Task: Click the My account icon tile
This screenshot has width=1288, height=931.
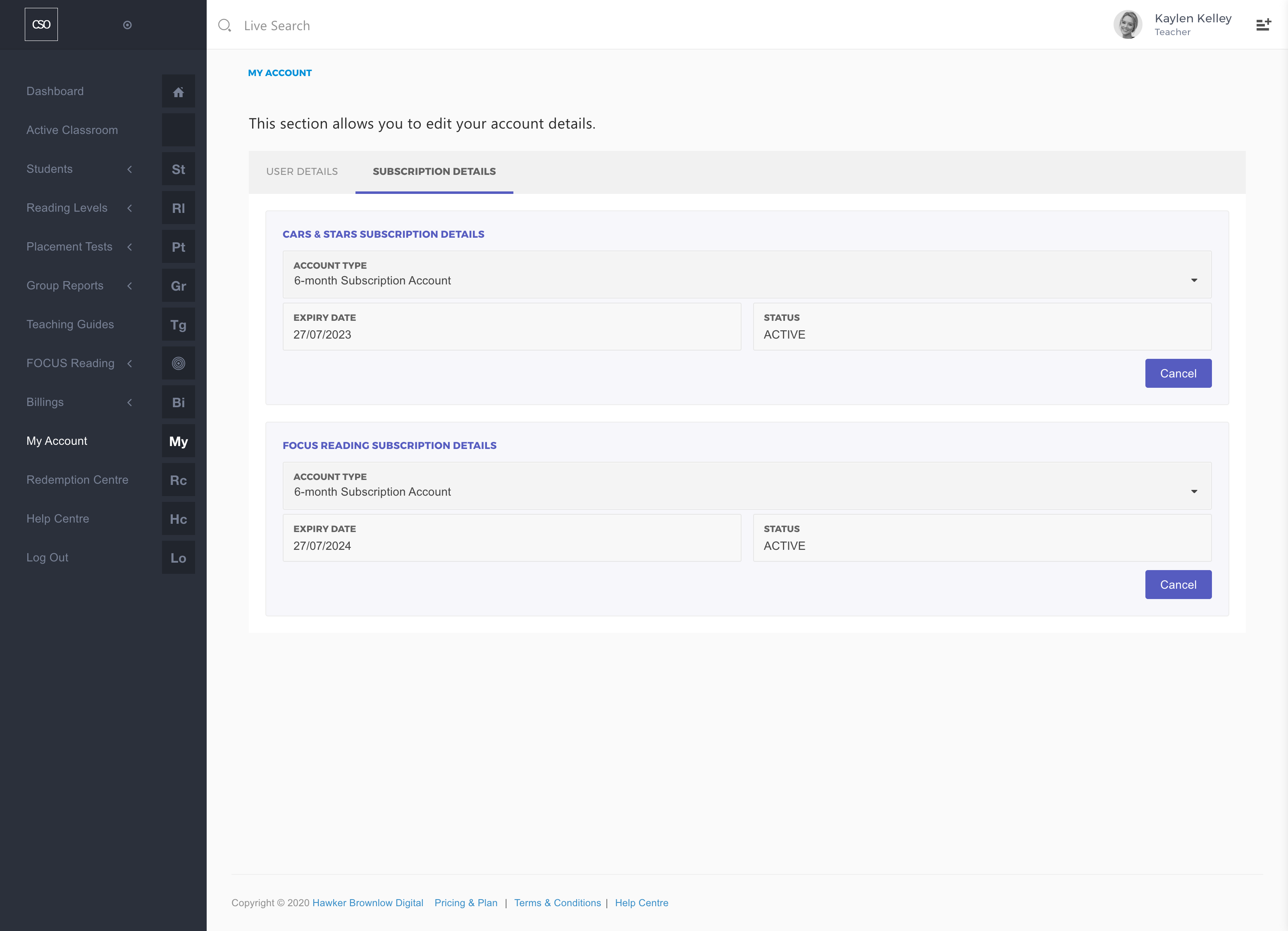Action: [178, 442]
